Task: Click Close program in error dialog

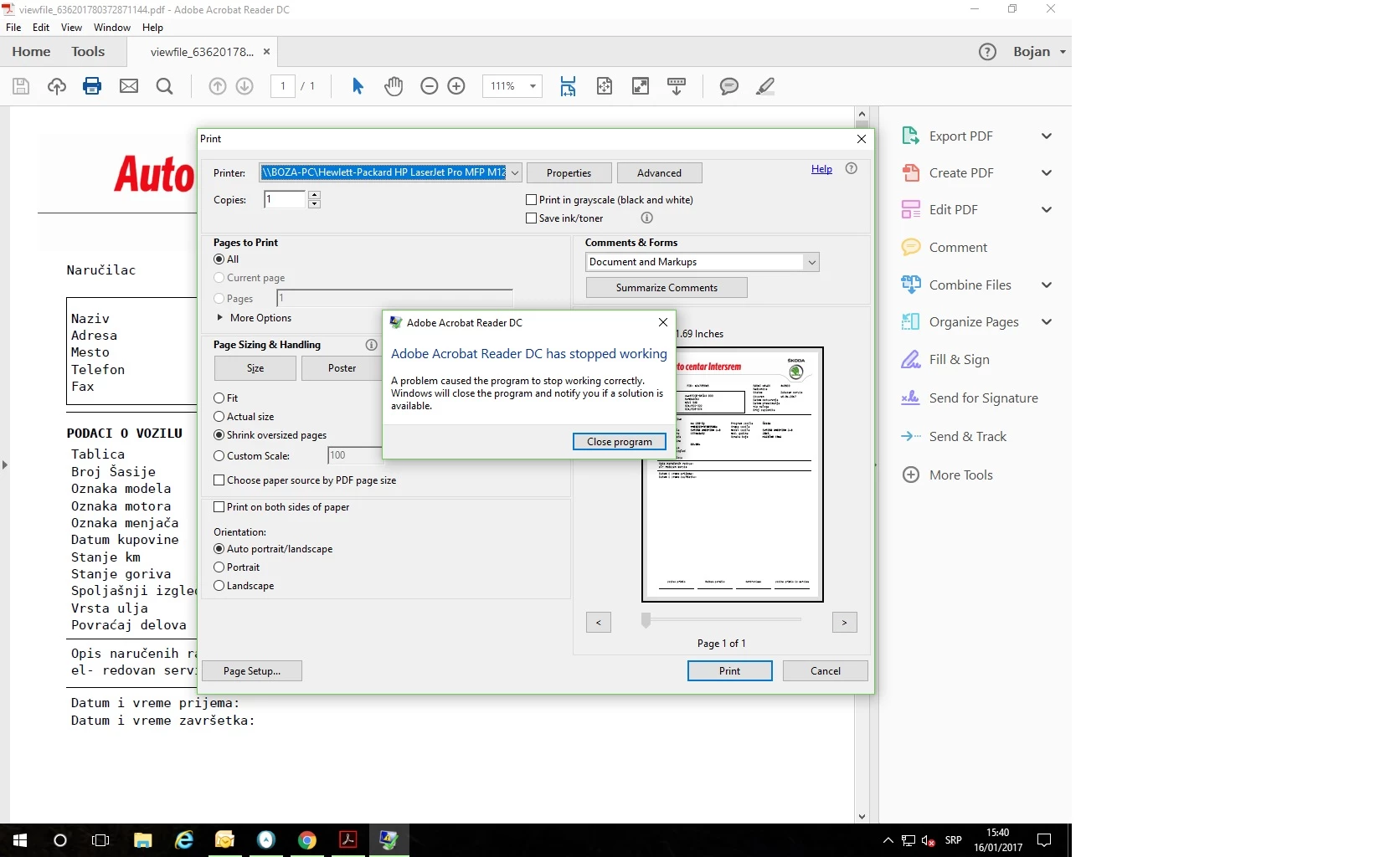Action: 620,442
